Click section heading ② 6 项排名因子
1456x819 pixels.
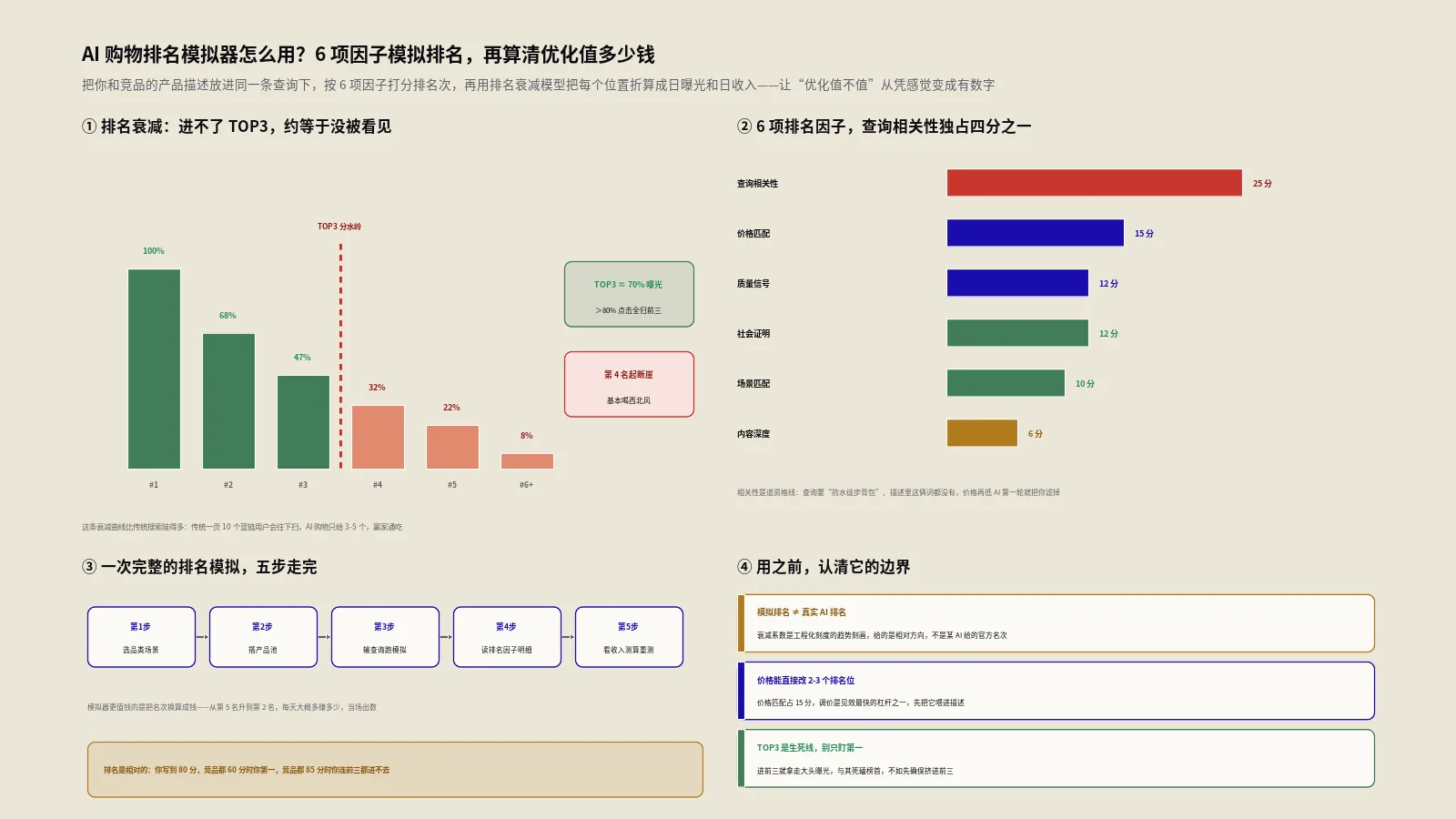[884, 126]
